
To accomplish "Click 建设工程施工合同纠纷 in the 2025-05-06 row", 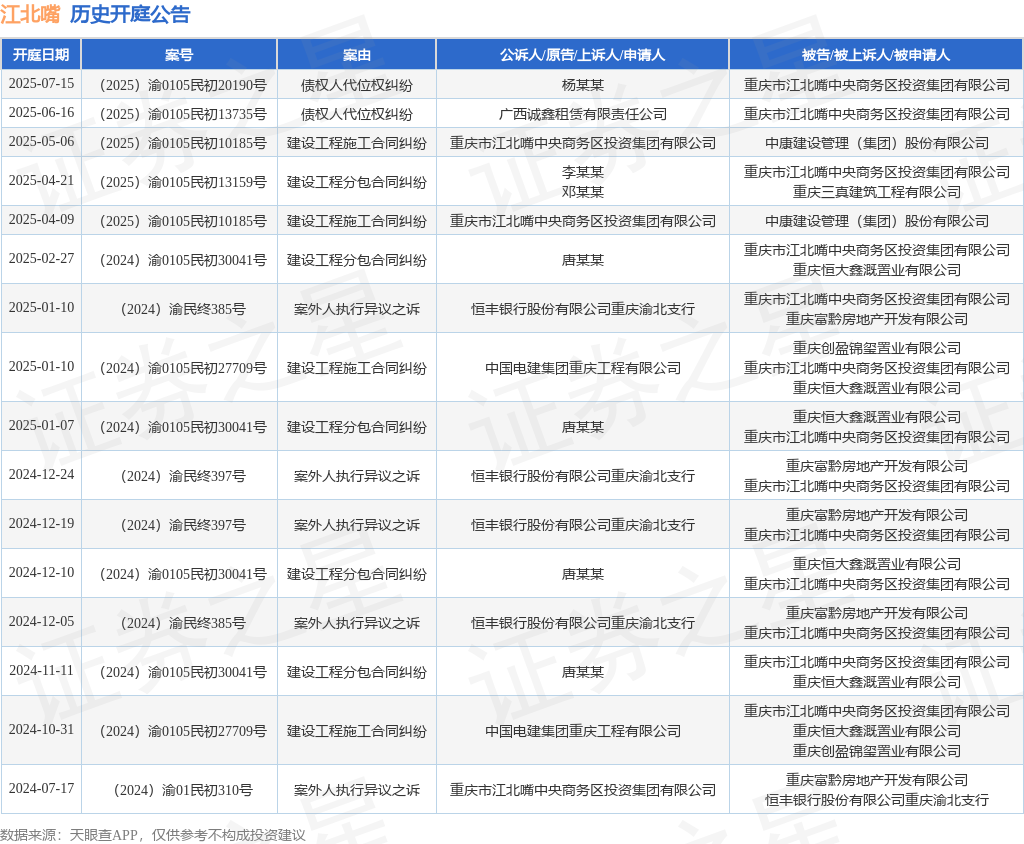I will pos(357,143).
